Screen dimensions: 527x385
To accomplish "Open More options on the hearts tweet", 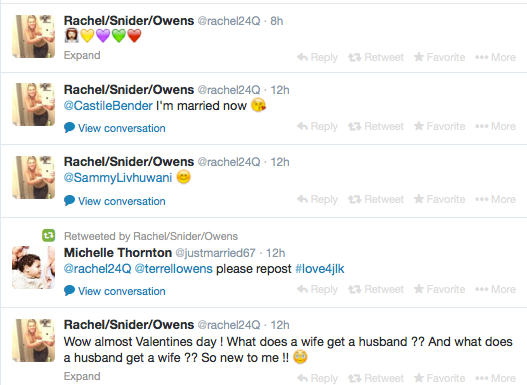I will 495,57.
